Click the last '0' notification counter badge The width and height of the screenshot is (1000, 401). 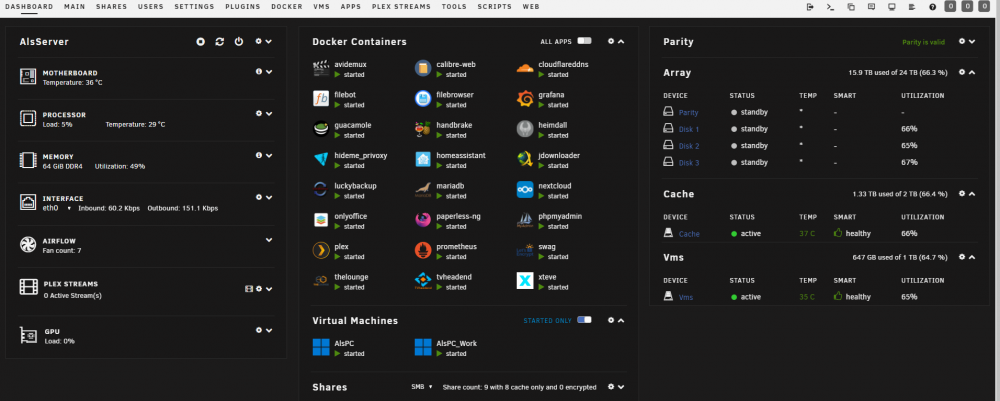(x=985, y=7)
